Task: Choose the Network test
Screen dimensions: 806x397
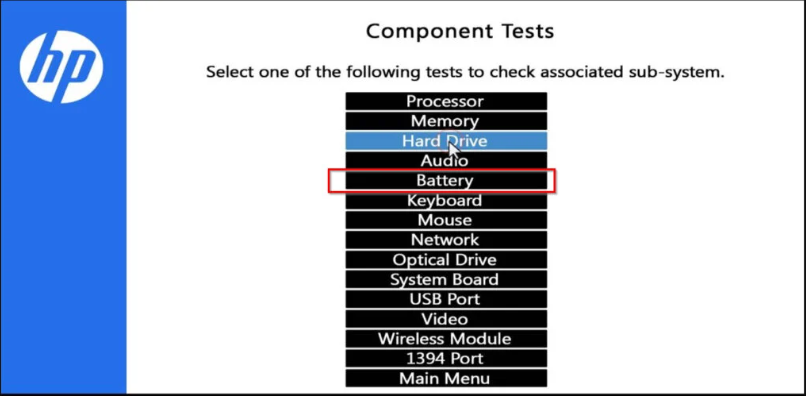Action: [446, 240]
